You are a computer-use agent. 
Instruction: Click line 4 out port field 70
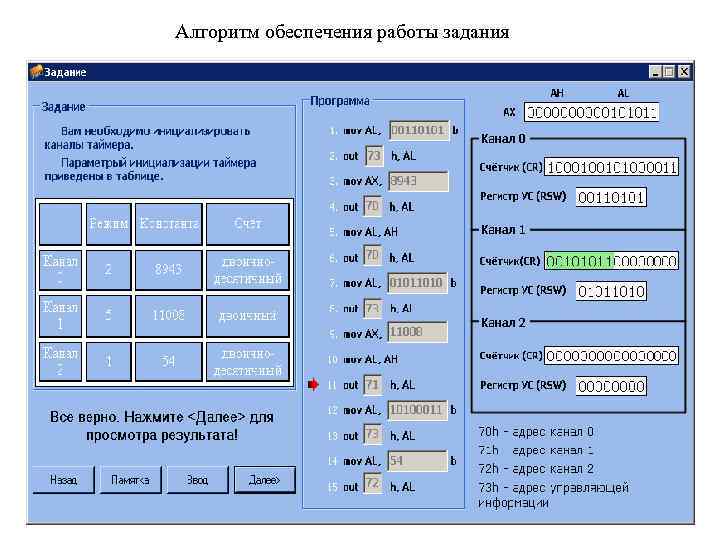pyautogui.click(x=372, y=207)
